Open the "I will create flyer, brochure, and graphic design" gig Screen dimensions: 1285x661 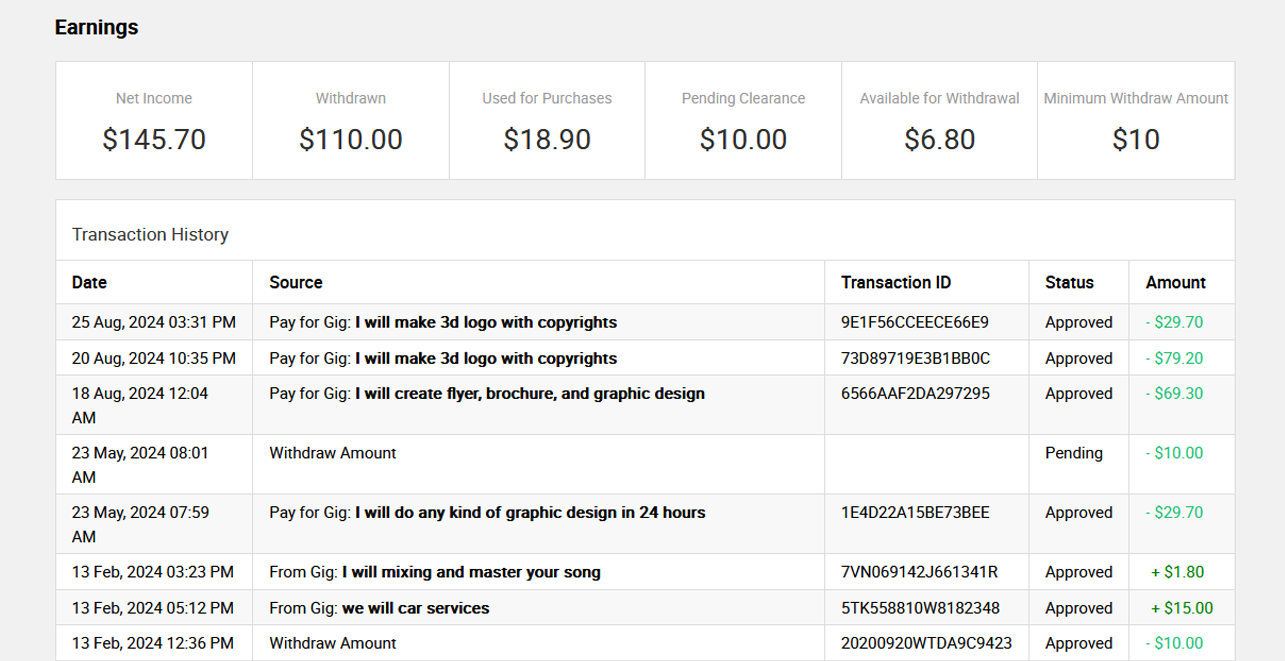click(530, 393)
